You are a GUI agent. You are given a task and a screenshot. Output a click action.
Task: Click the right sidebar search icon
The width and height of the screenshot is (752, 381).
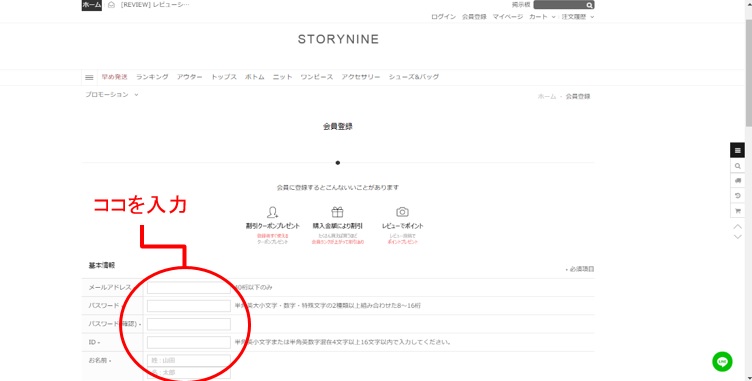738,166
